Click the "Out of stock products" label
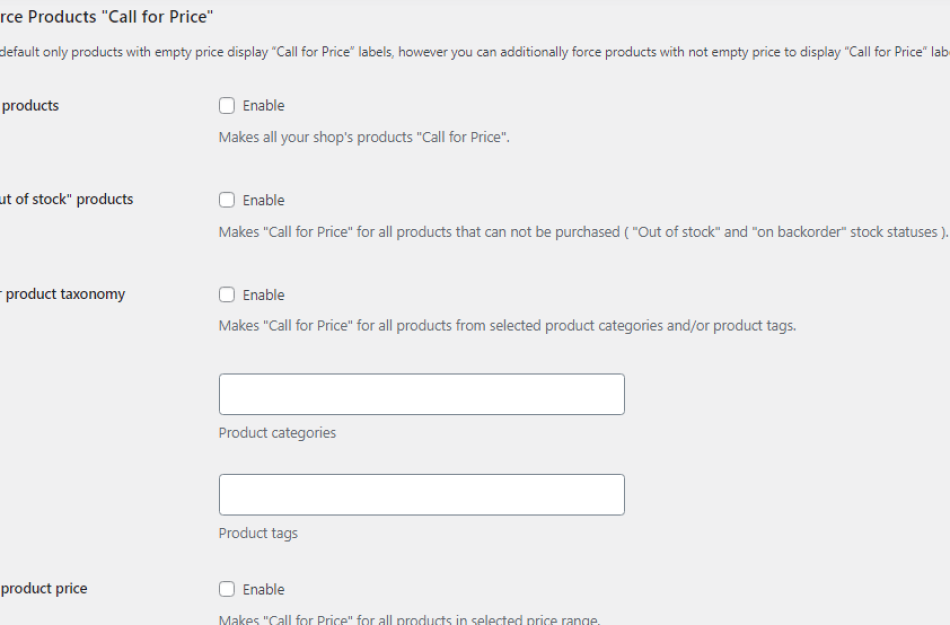Screen dimensions: 950x625 (x=66, y=199)
